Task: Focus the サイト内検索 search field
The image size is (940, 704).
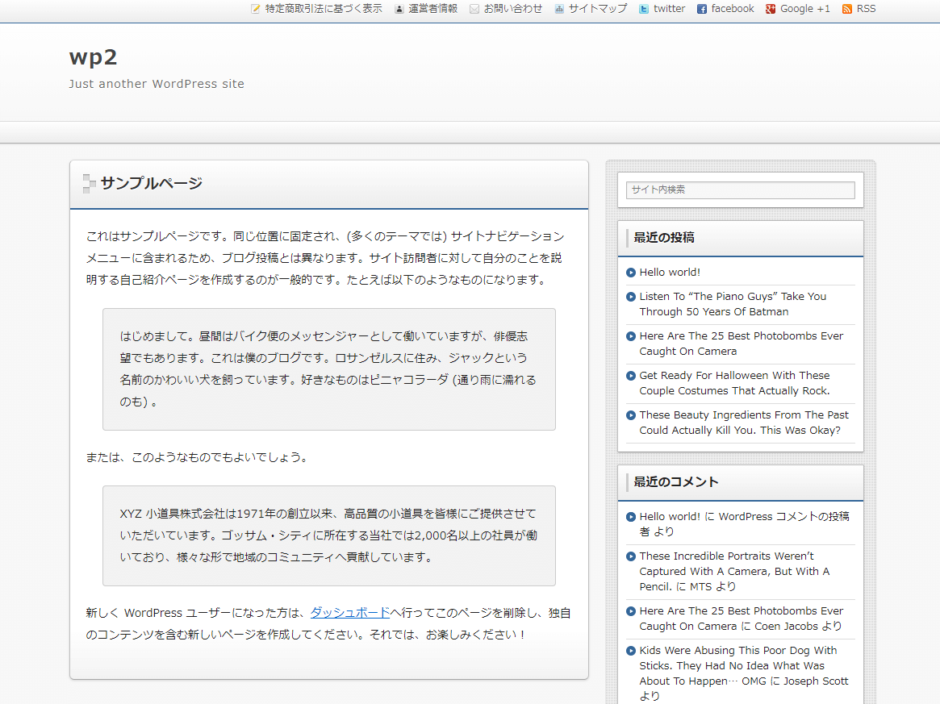Action: tap(740, 190)
